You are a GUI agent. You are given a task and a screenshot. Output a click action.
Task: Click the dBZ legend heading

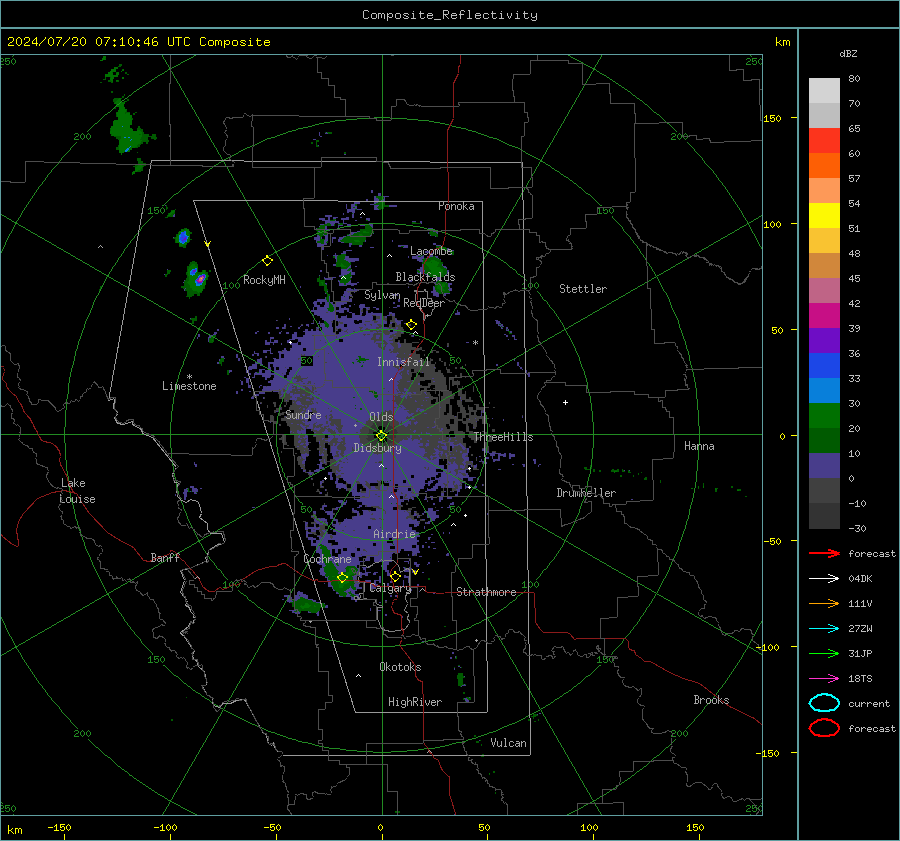848,54
